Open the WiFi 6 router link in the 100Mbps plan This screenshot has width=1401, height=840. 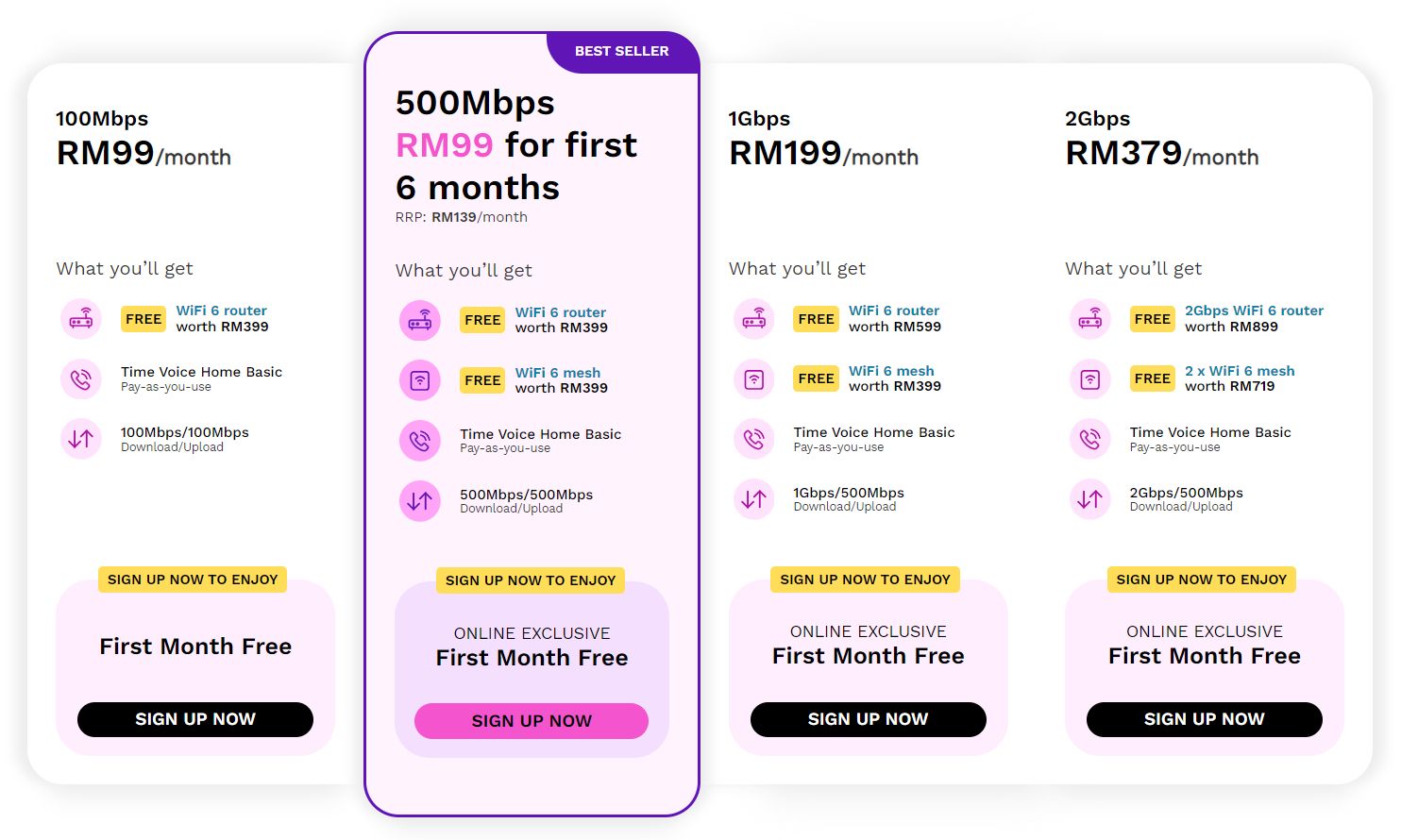click(221, 310)
